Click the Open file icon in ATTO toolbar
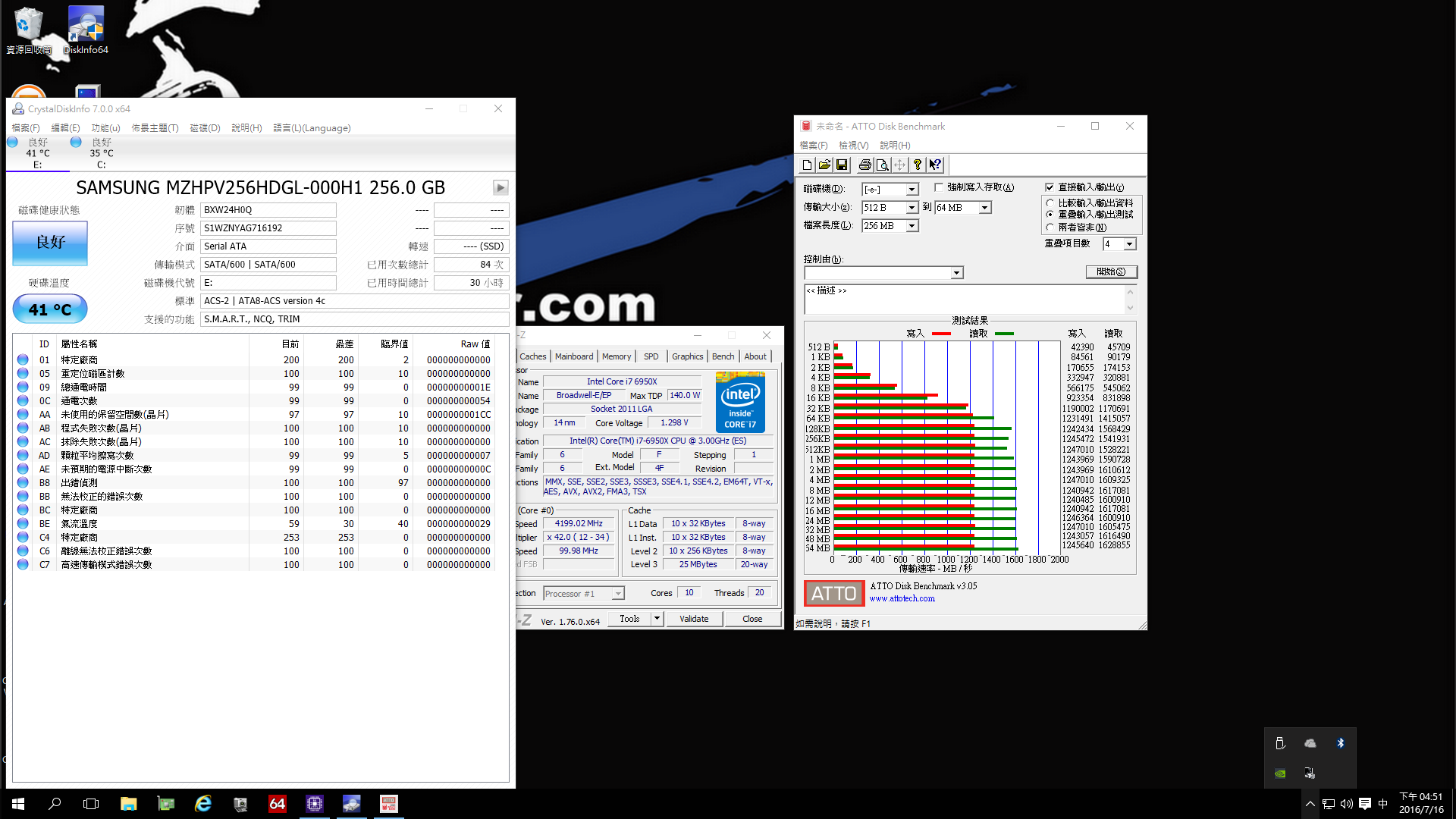 click(824, 165)
